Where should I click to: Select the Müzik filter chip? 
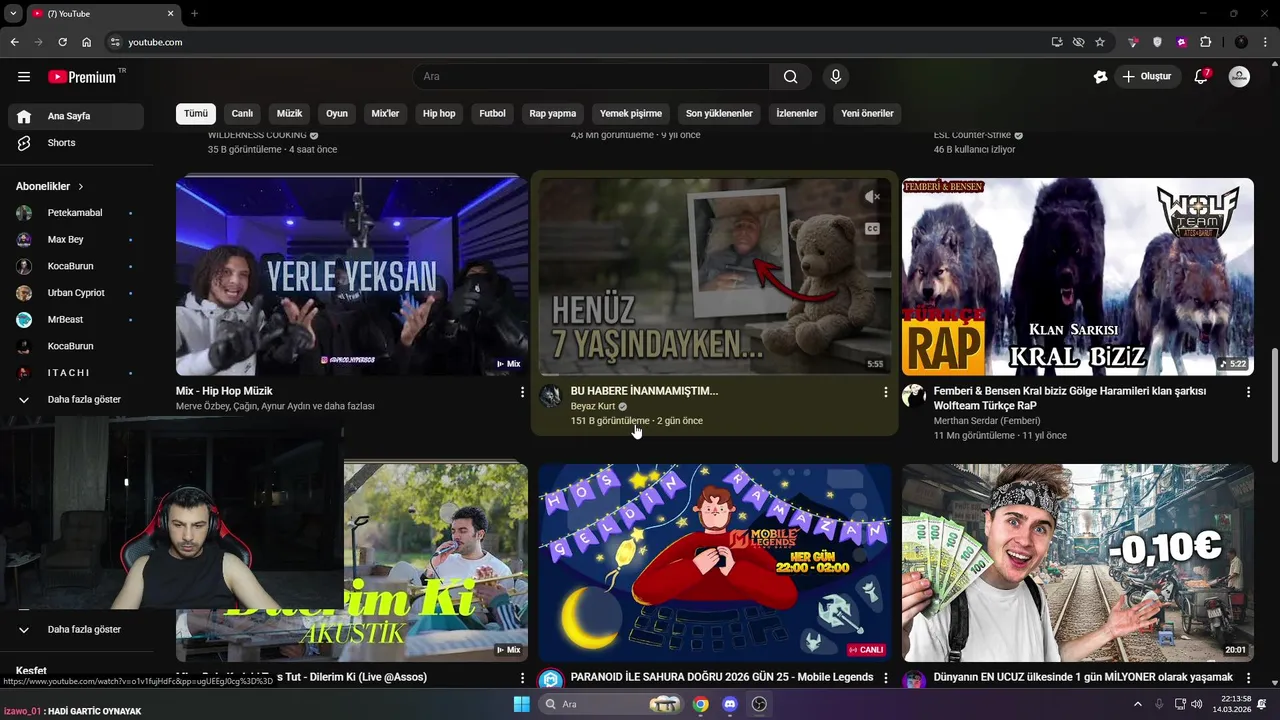click(x=289, y=113)
